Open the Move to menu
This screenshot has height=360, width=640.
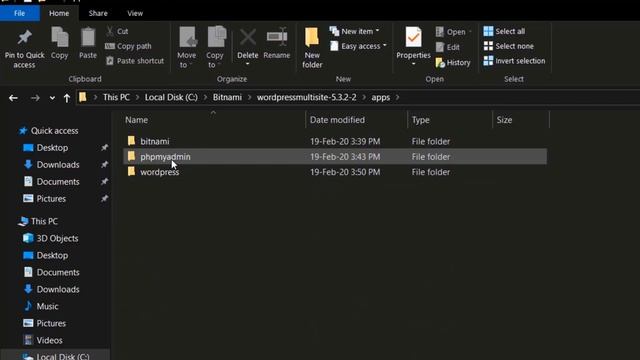point(187,48)
